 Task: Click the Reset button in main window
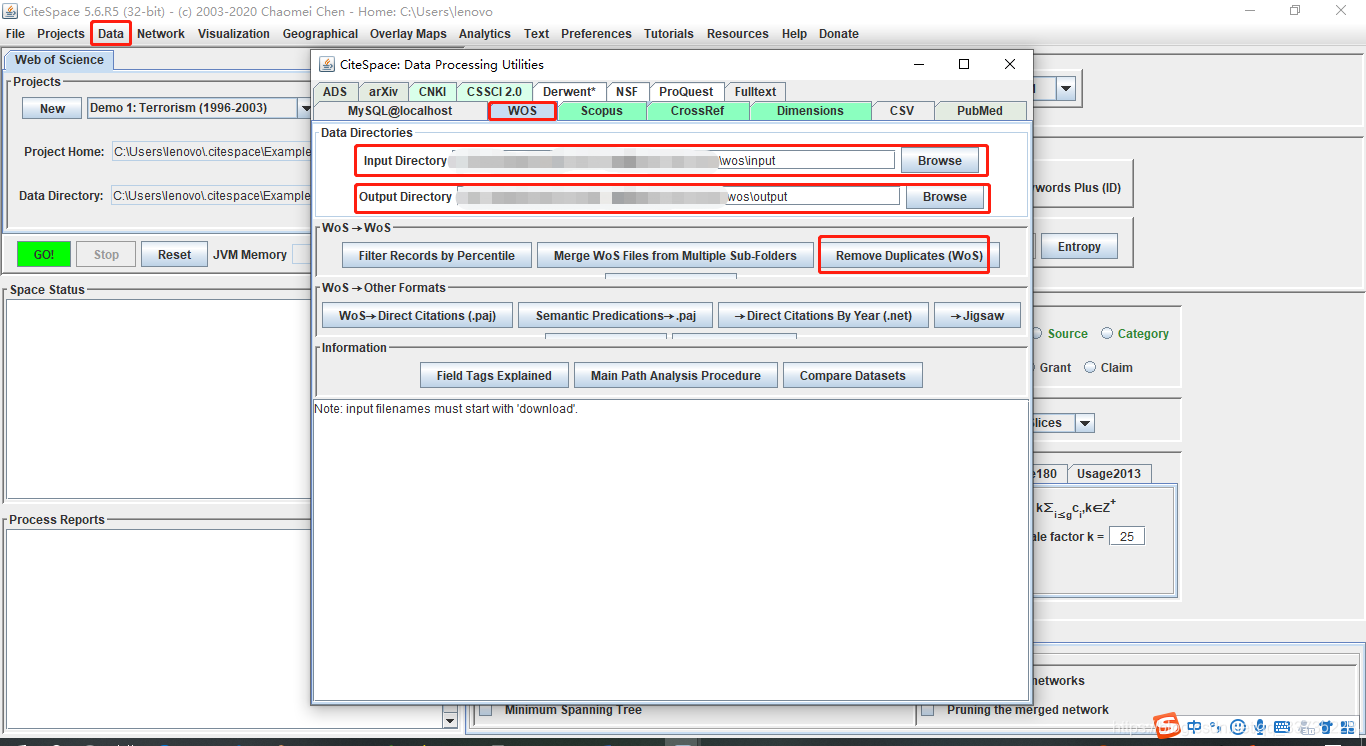(x=174, y=254)
